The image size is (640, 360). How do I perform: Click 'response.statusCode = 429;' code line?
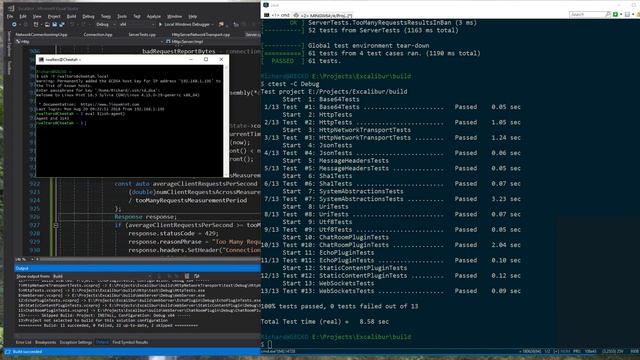tap(173, 233)
